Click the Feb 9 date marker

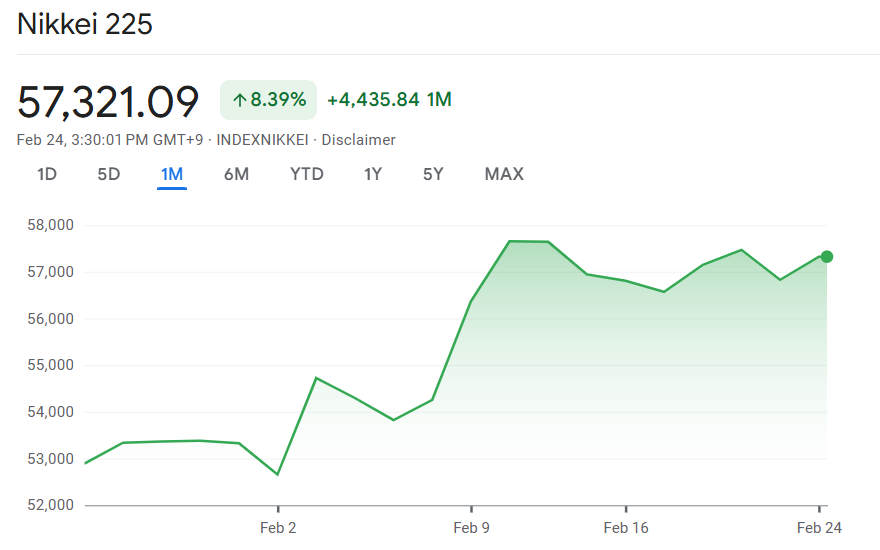tap(471, 528)
